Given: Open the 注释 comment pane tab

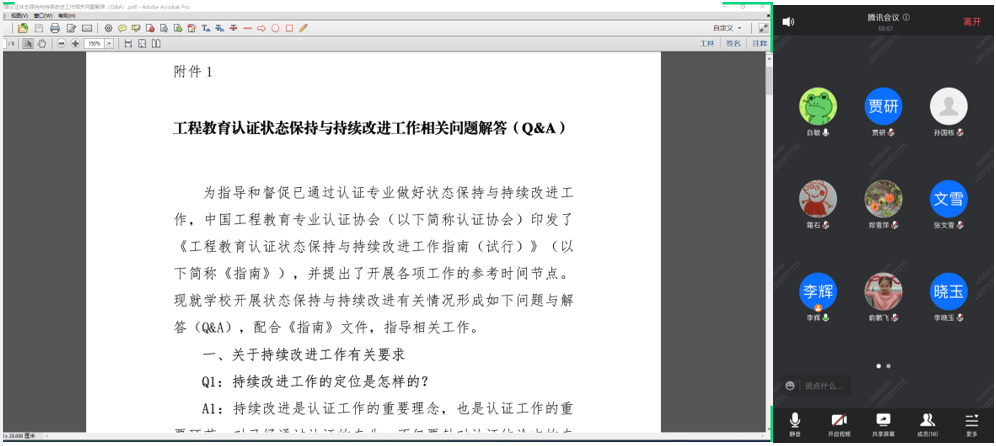Looking at the screenshot, I should tap(759, 44).
